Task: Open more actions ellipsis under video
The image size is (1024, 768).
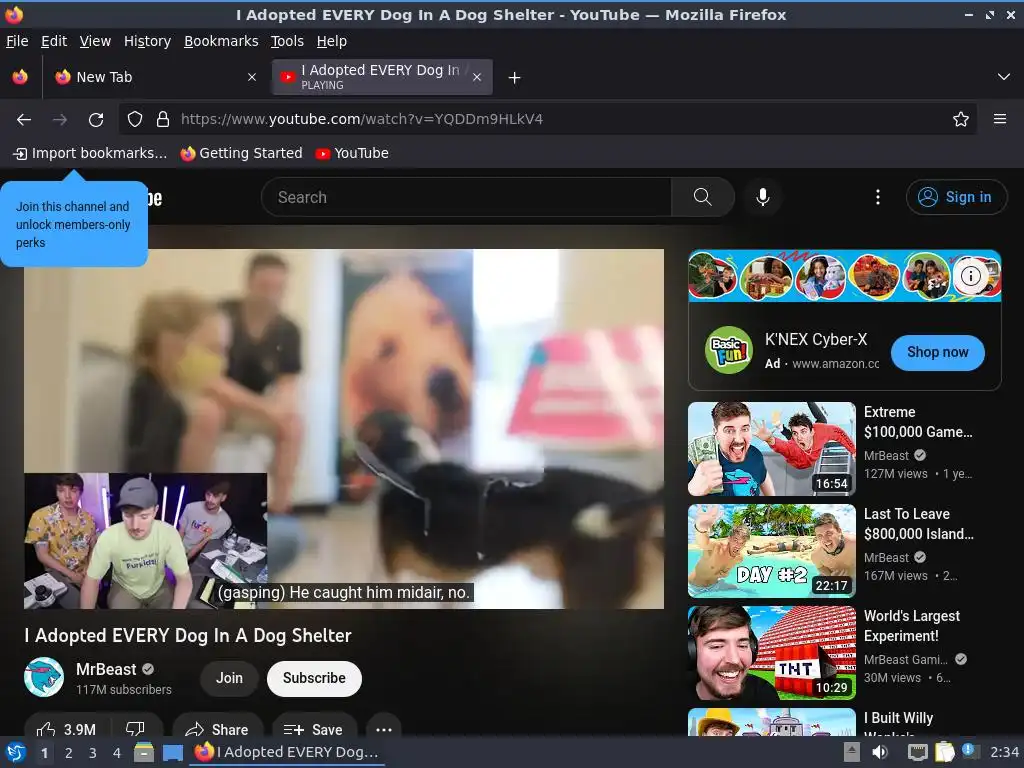Action: coord(384,729)
